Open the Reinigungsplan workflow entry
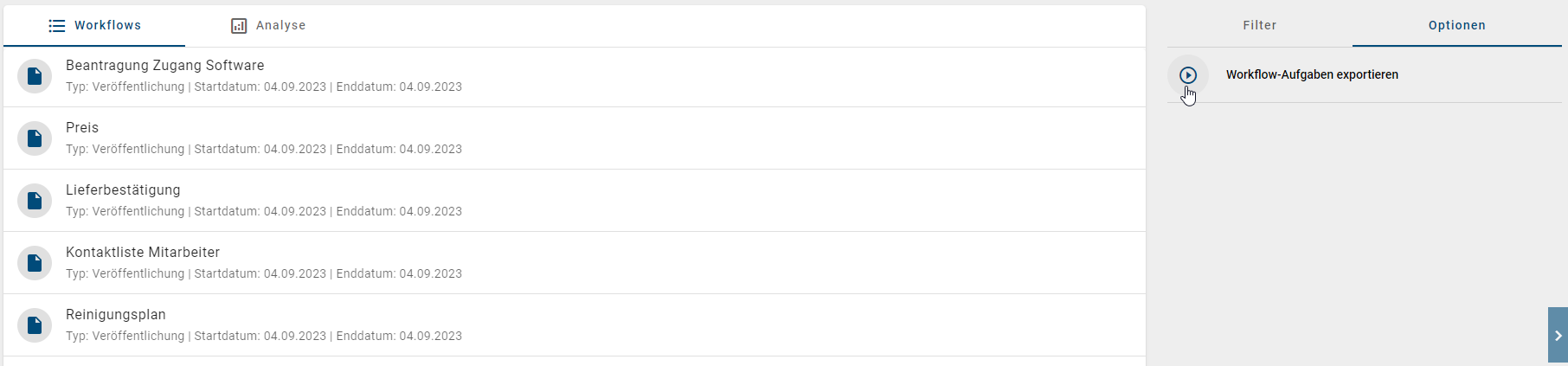 [x=116, y=315]
